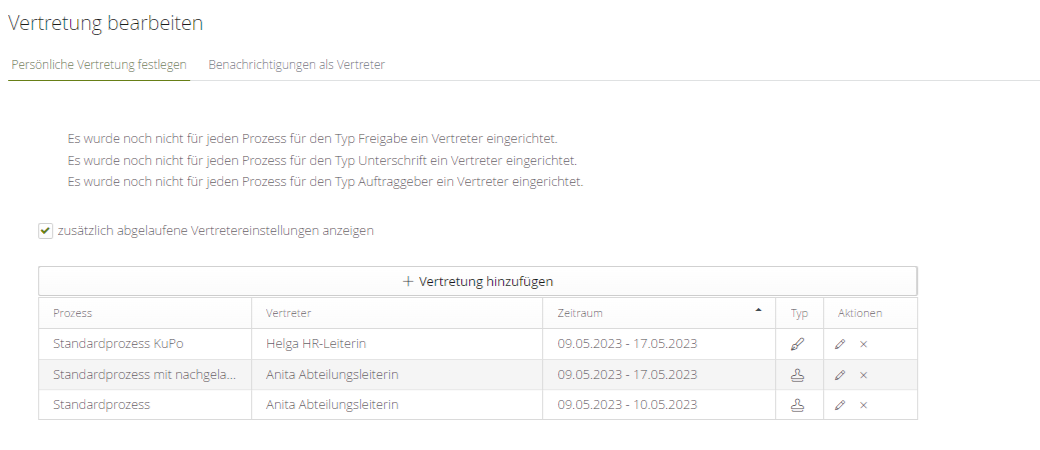The image size is (1040, 450).
Task: Toggle sort arrow in Zeitraum column
Action: point(758,311)
